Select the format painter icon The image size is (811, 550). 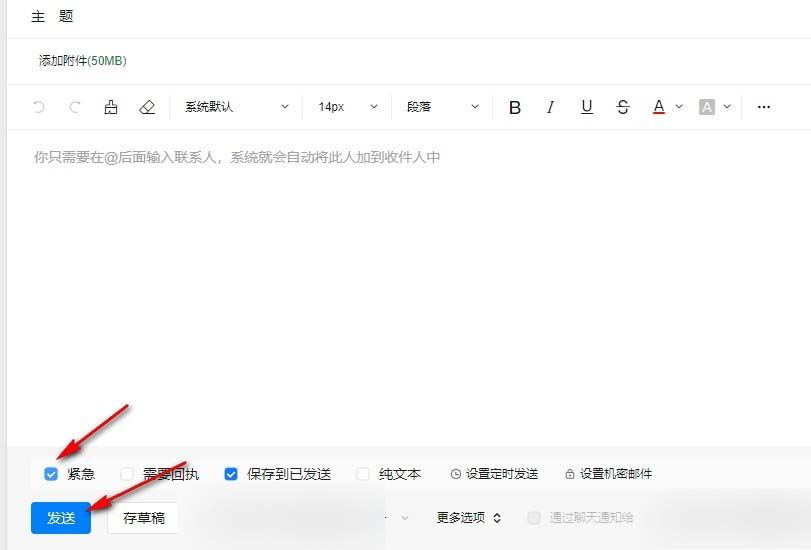coord(111,107)
